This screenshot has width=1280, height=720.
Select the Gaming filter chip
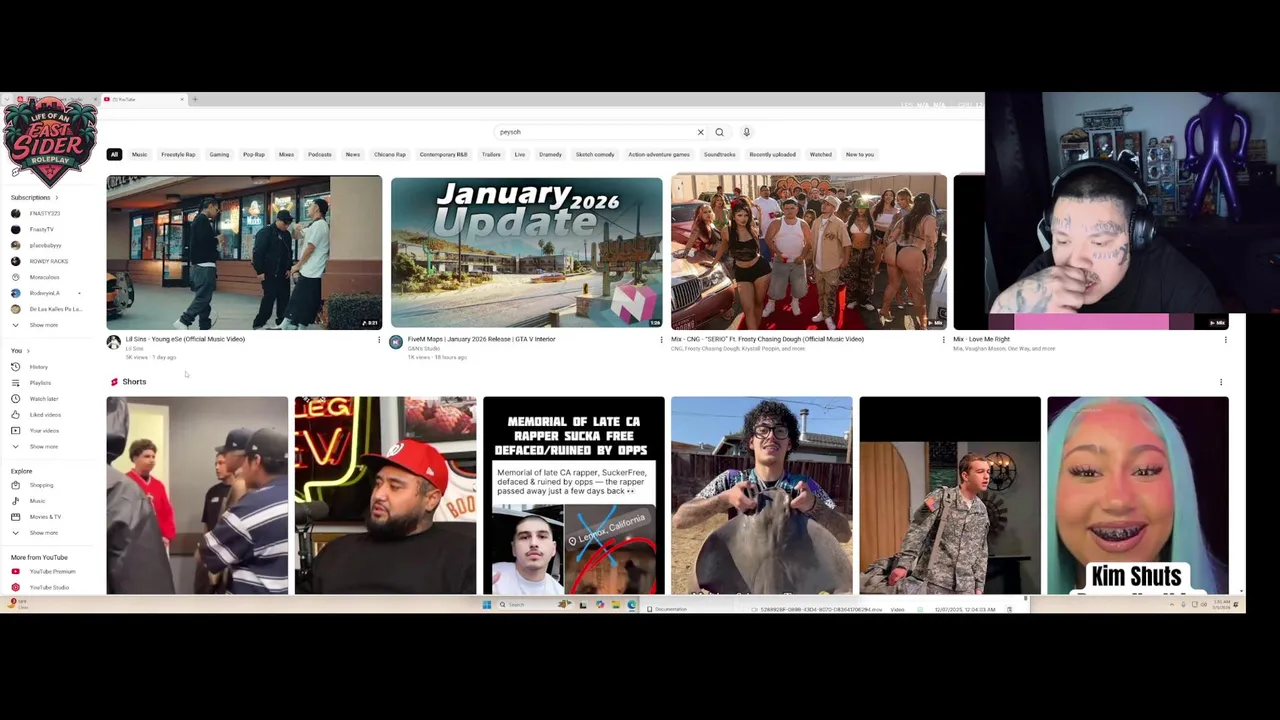coord(219,154)
